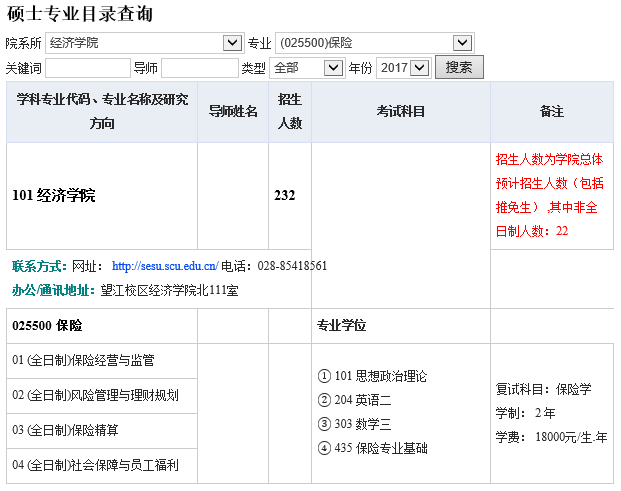
Task: Expand the 专业 dropdown showing (025500)保险
Action: tap(373, 43)
